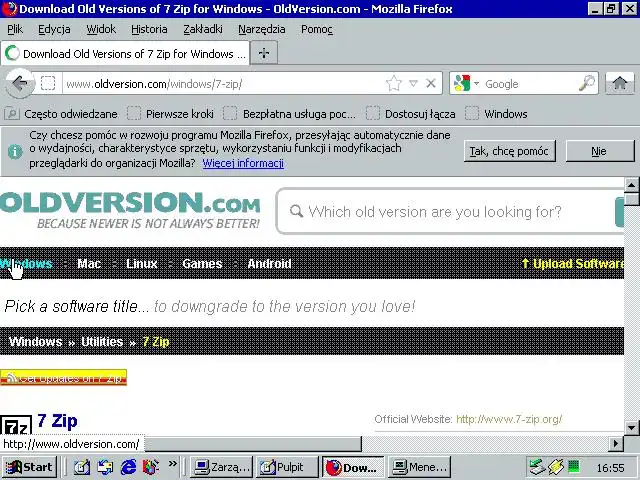The height and width of the screenshot is (480, 640).
Task: Open the http://www.7-zip.org/ official website link
Action: coord(509,419)
